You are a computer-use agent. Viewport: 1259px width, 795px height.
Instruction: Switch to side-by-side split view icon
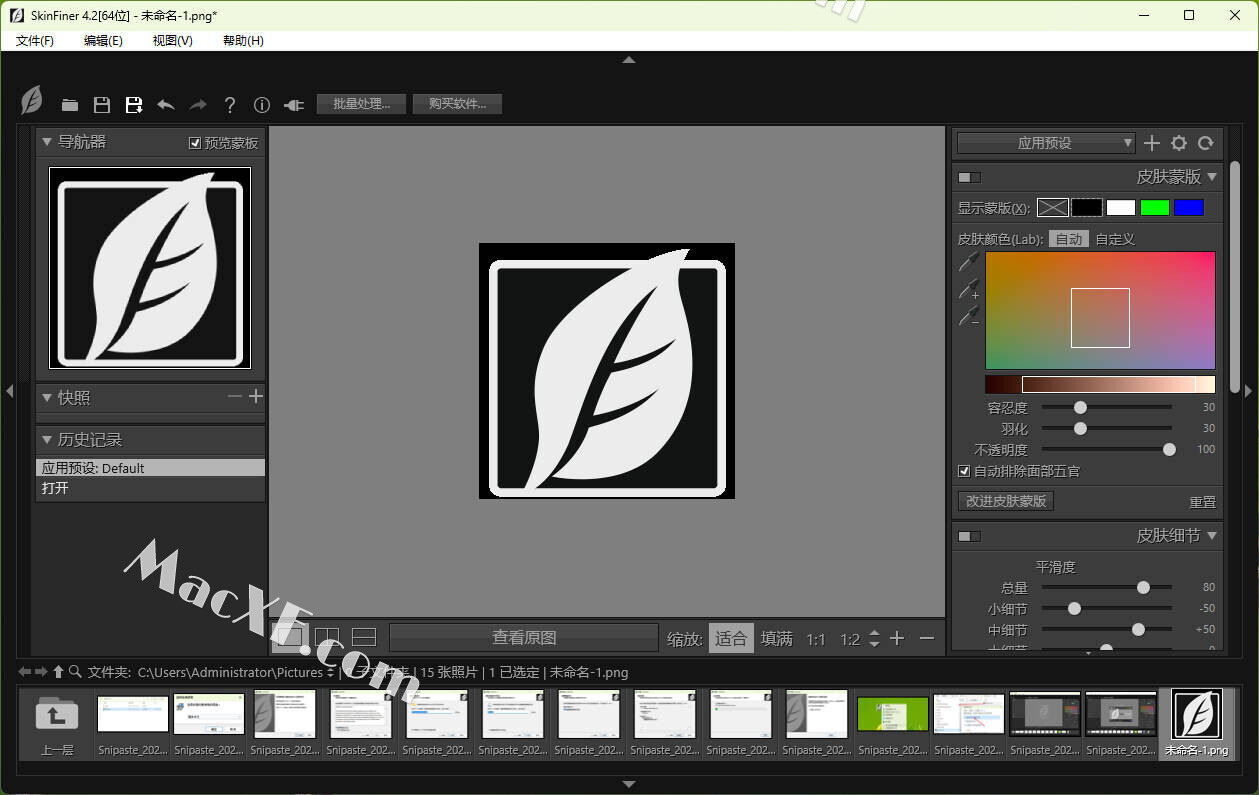[327, 637]
